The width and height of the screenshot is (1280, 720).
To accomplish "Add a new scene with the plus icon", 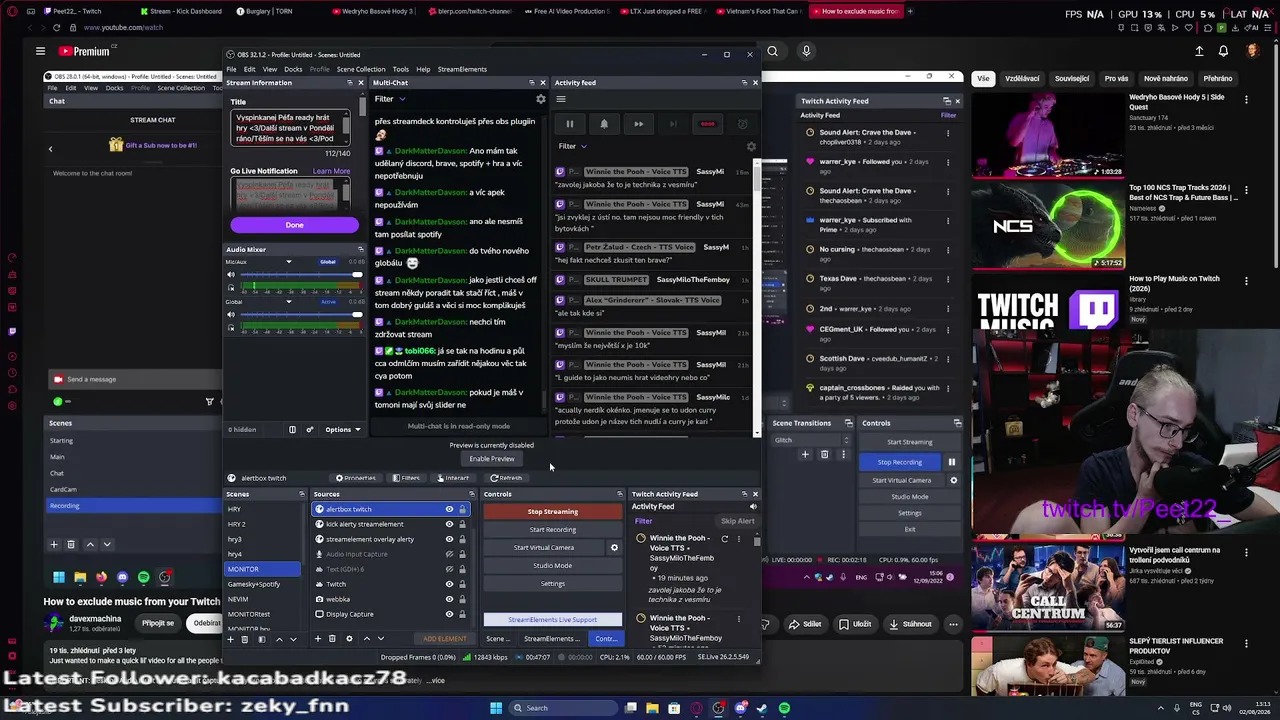I will (x=231, y=639).
